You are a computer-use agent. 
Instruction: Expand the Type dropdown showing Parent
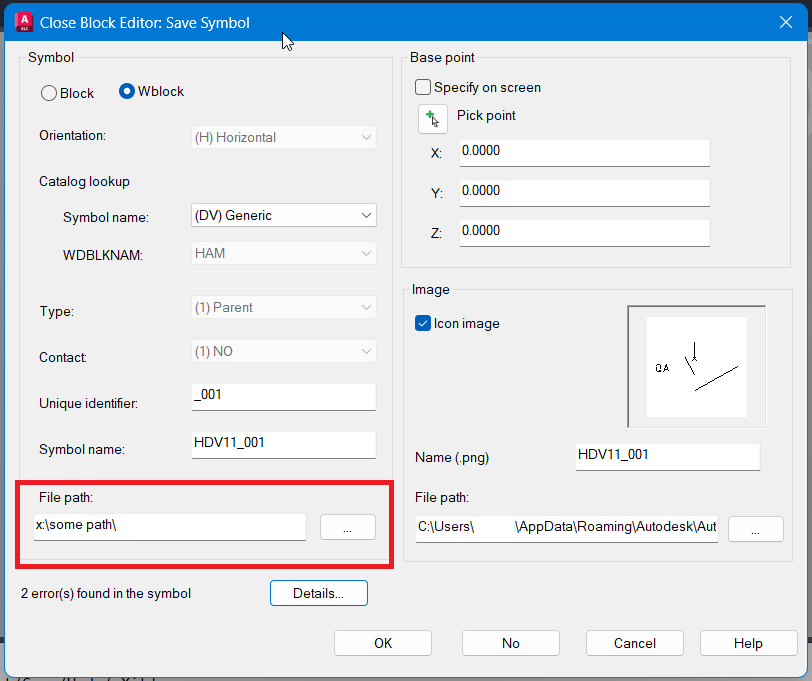click(x=283, y=306)
